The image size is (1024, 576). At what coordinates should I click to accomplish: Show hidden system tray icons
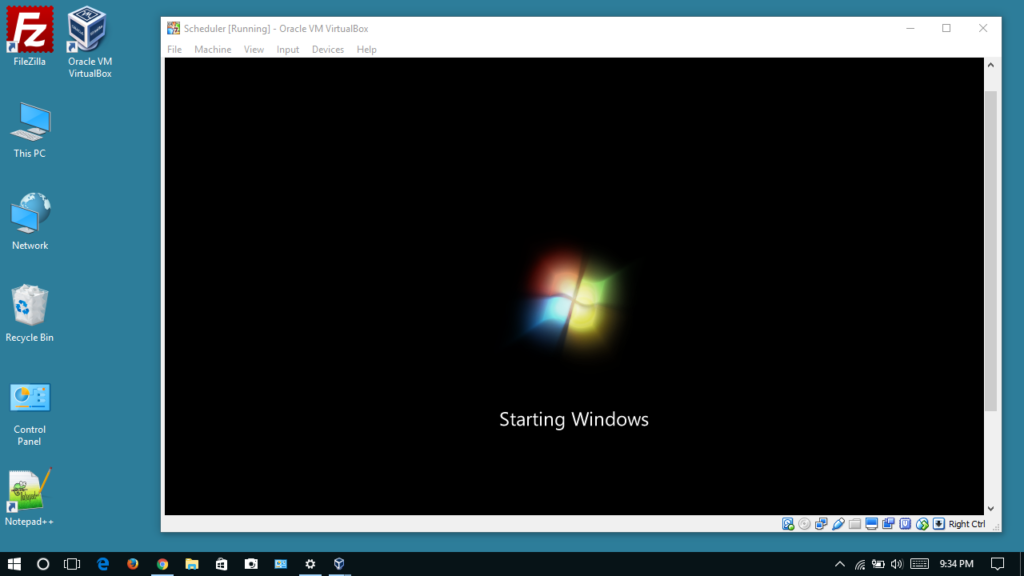tap(840, 564)
